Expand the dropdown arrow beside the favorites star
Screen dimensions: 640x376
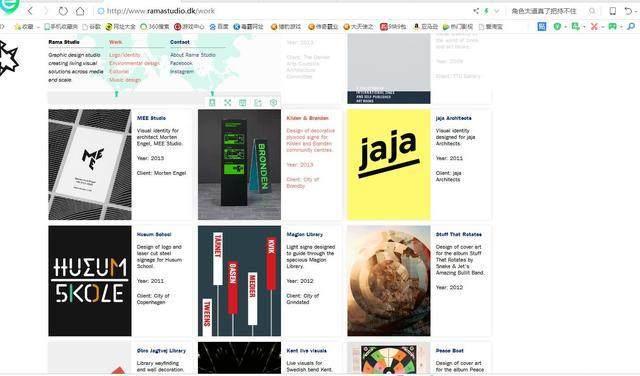38,27
